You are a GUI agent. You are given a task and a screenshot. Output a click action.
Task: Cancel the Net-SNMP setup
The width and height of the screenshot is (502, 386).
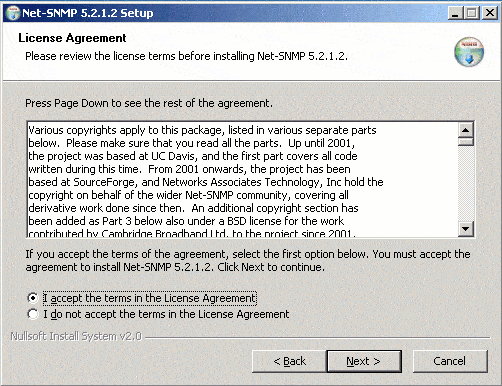450,361
